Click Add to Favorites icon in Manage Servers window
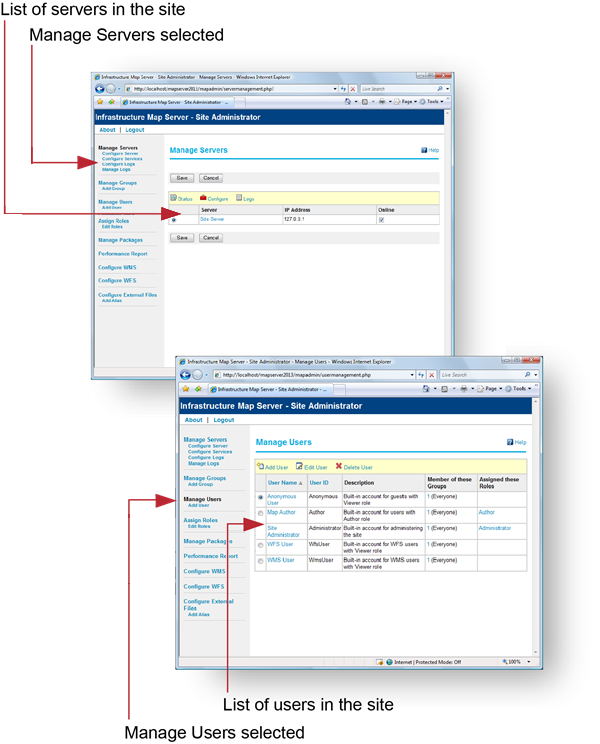Image resolution: width=600 pixels, height=744 pixels. click(111, 102)
